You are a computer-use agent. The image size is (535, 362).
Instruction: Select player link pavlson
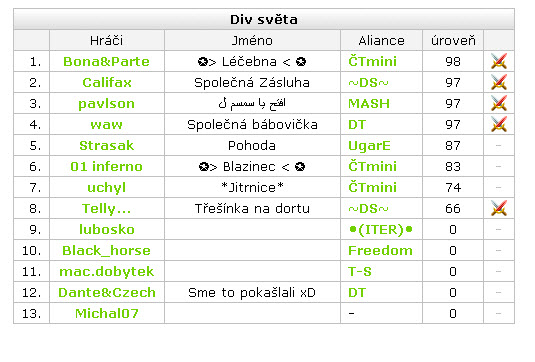(x=106, y=104)
